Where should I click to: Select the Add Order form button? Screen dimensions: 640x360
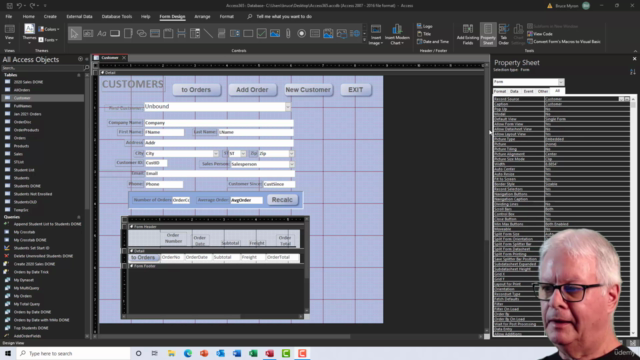pos(252,90)
